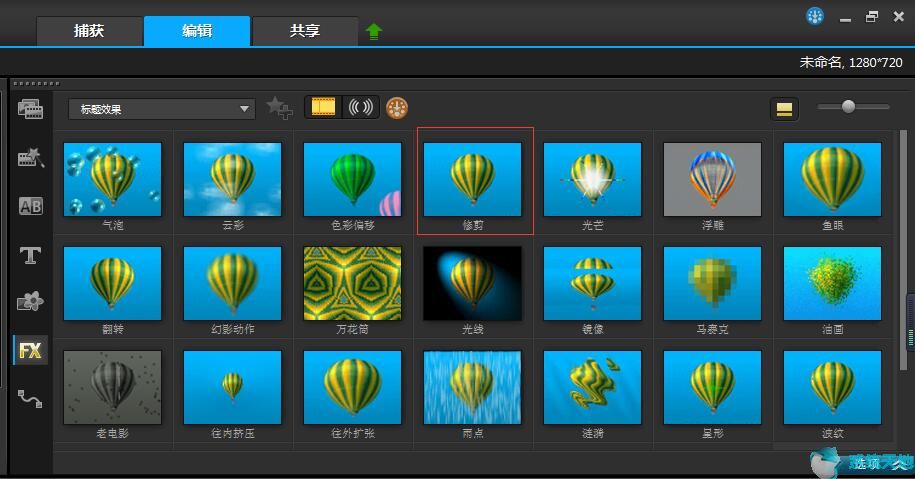The height and width of the screenshot is (479, 915).
Task: Click the green upload arrow next to 共享
Action: (374, 31)
